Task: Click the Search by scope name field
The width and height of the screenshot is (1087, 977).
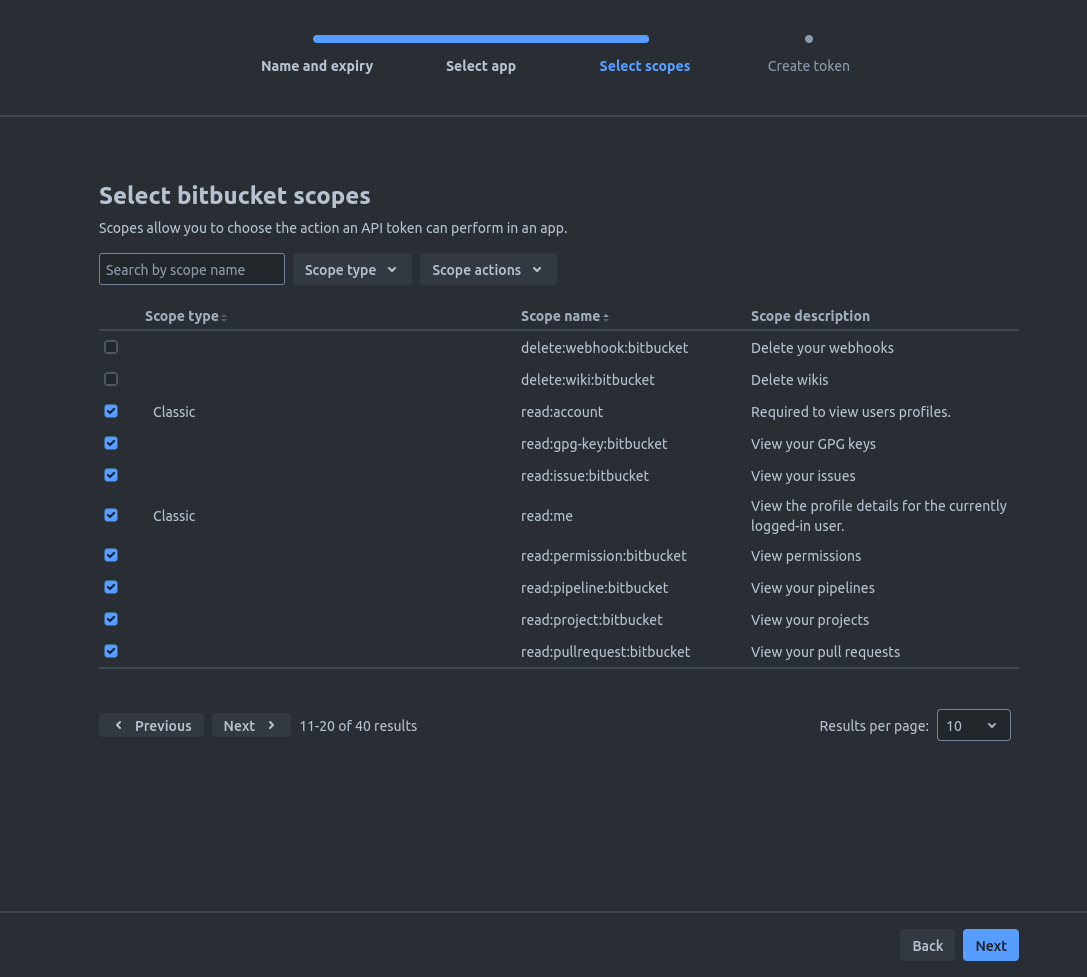Action: point(192,269)
